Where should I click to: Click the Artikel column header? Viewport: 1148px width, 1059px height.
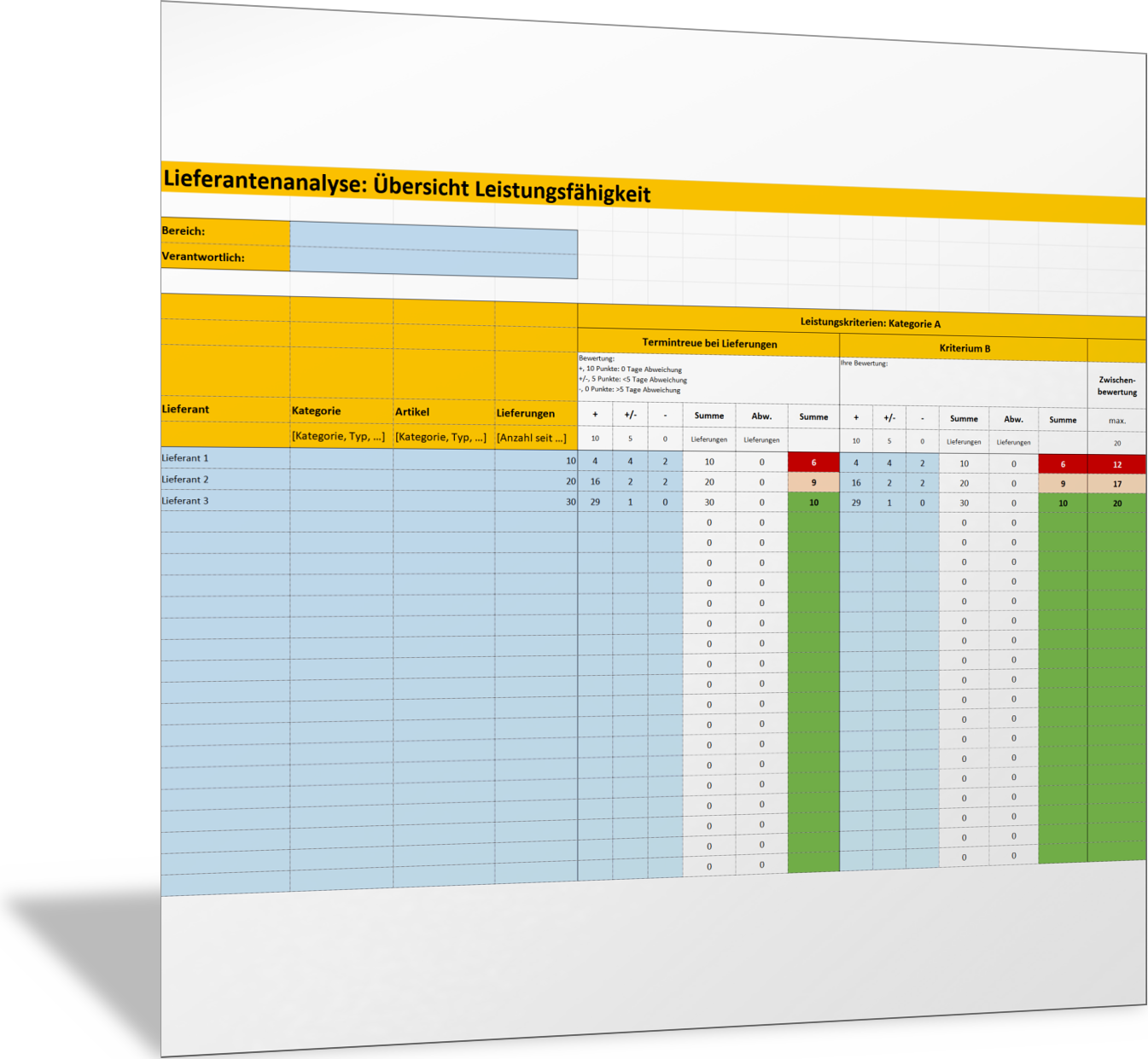pos(412,412)
